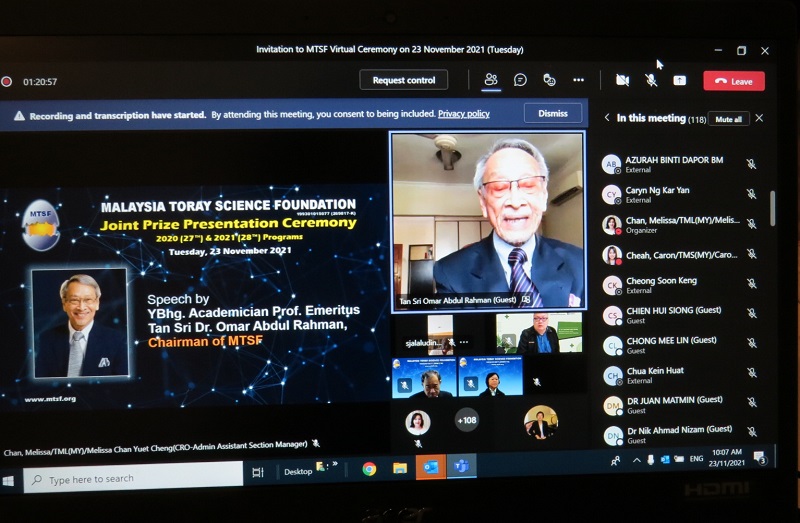800x523 pixels.
Task: Open the Privacy policy link
Action: [x=464, y=114]
